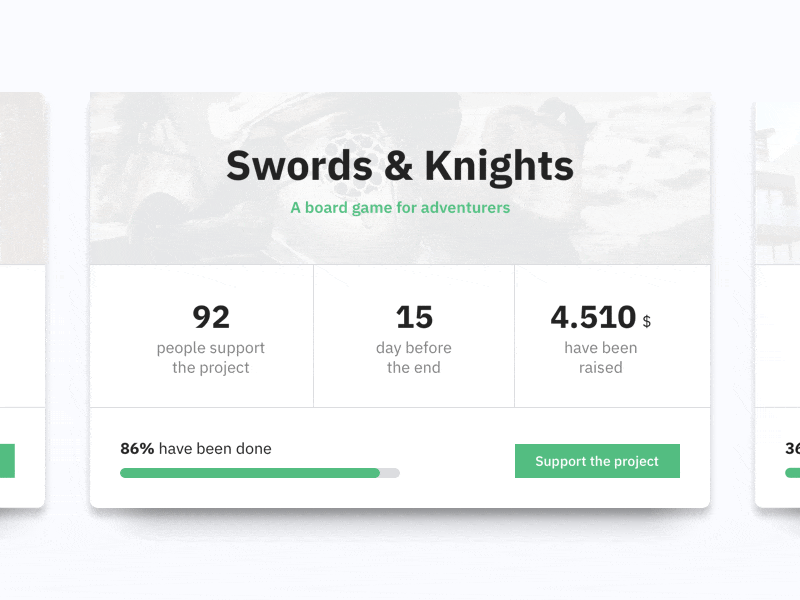This screenshot has height=600, width=800.
Task: Click the dollar sign next to 4.510
Action: 647,322
